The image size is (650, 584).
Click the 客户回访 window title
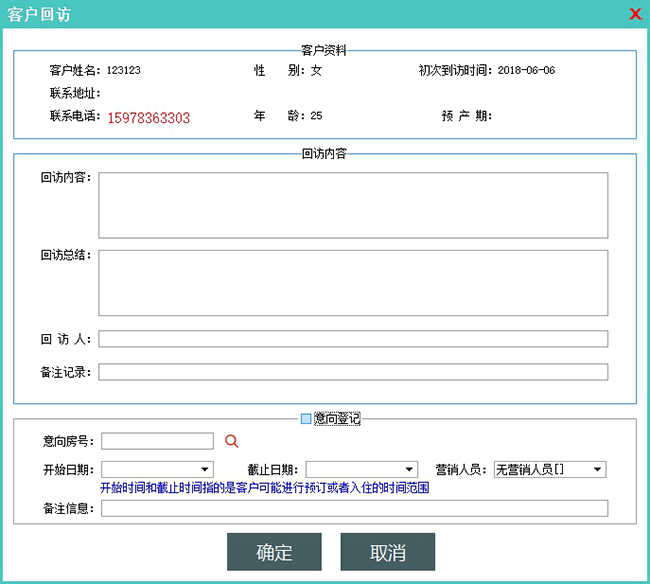click(39, 14)
